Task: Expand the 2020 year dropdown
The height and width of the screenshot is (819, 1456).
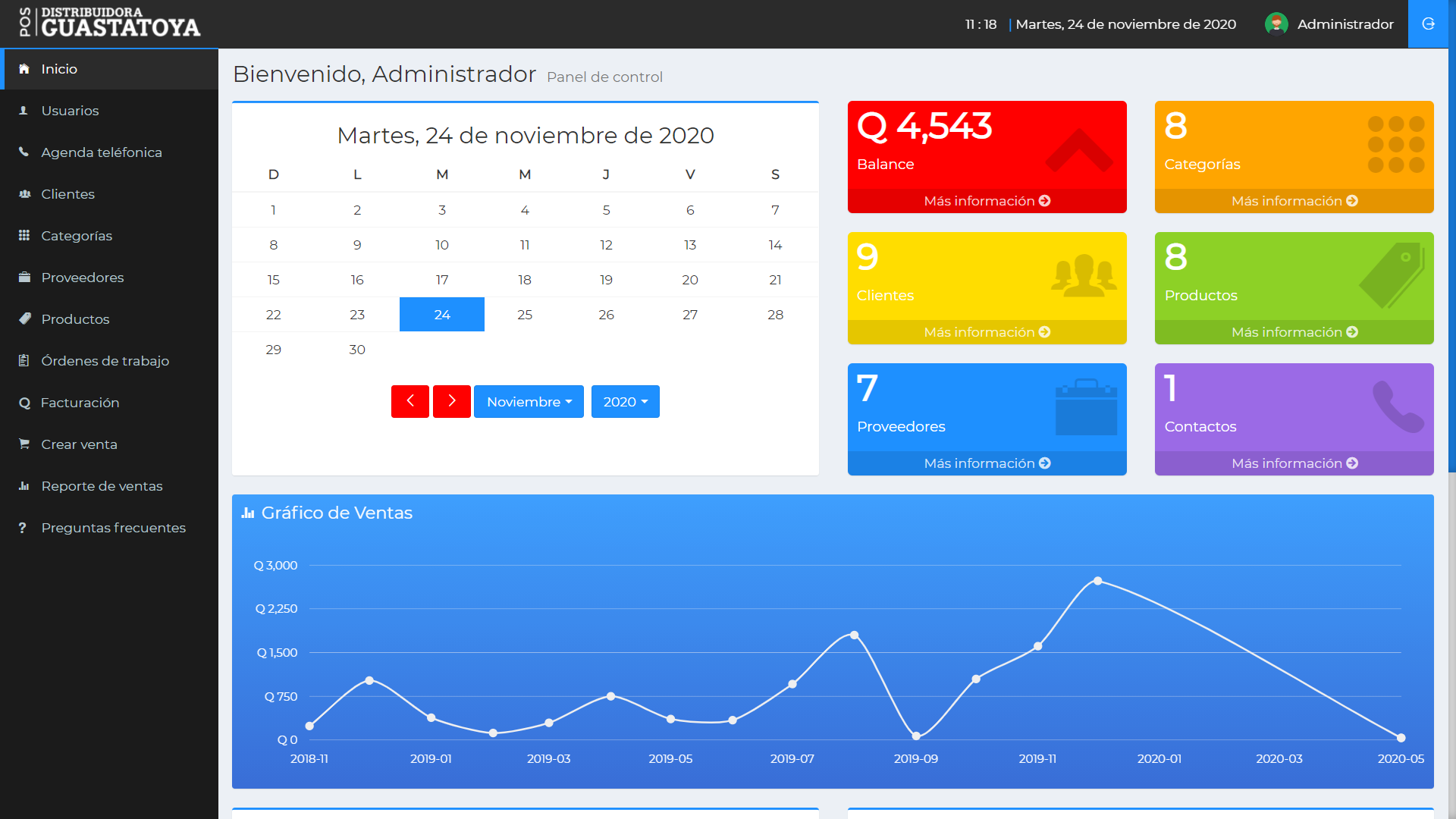Action: [x=626, y=402]
